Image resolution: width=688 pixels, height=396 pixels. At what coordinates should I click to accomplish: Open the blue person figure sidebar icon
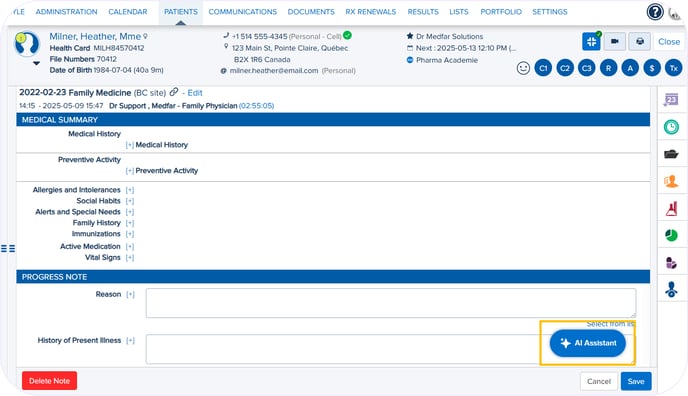pos(671,289)
